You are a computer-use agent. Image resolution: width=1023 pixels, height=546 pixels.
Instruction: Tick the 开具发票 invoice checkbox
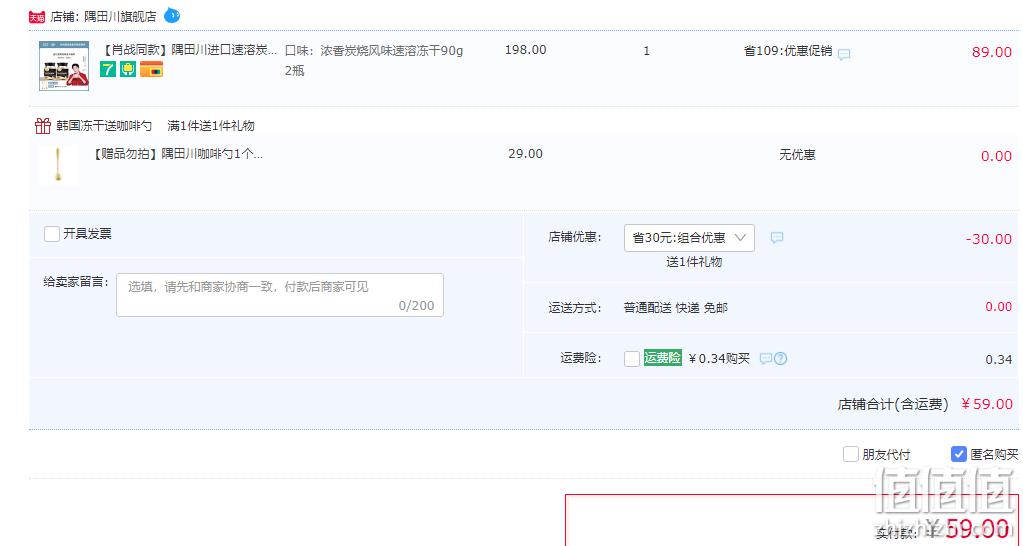tap(52, 234)
